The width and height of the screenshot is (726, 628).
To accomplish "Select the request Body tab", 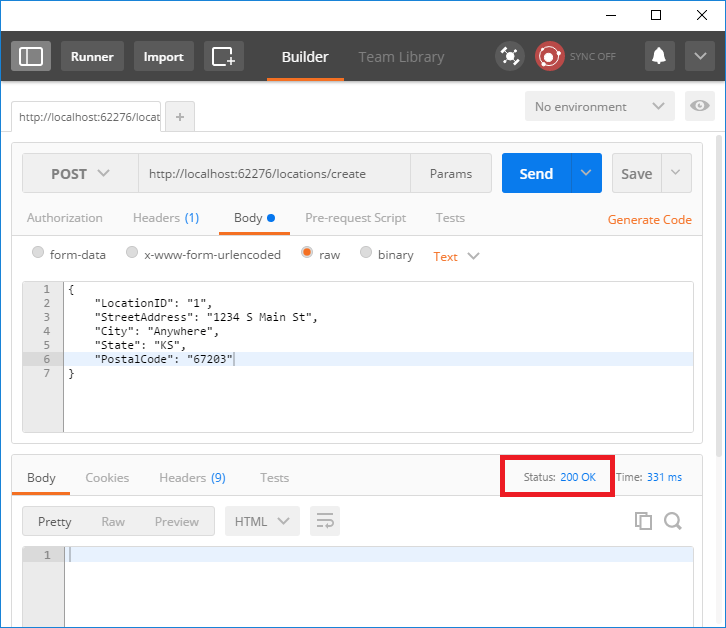I will click(x=254, y=218).
